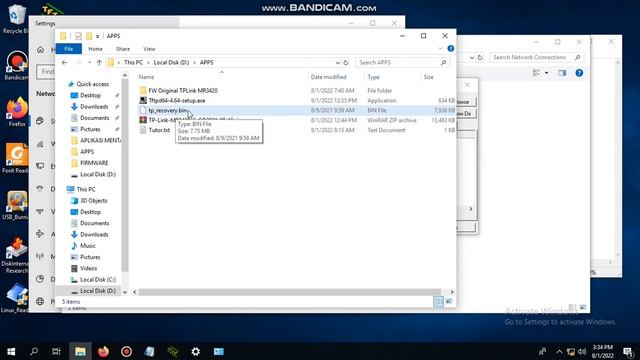Open the View ribbon tab
This screenshot has width=640, height=360.
pos(149,49)
